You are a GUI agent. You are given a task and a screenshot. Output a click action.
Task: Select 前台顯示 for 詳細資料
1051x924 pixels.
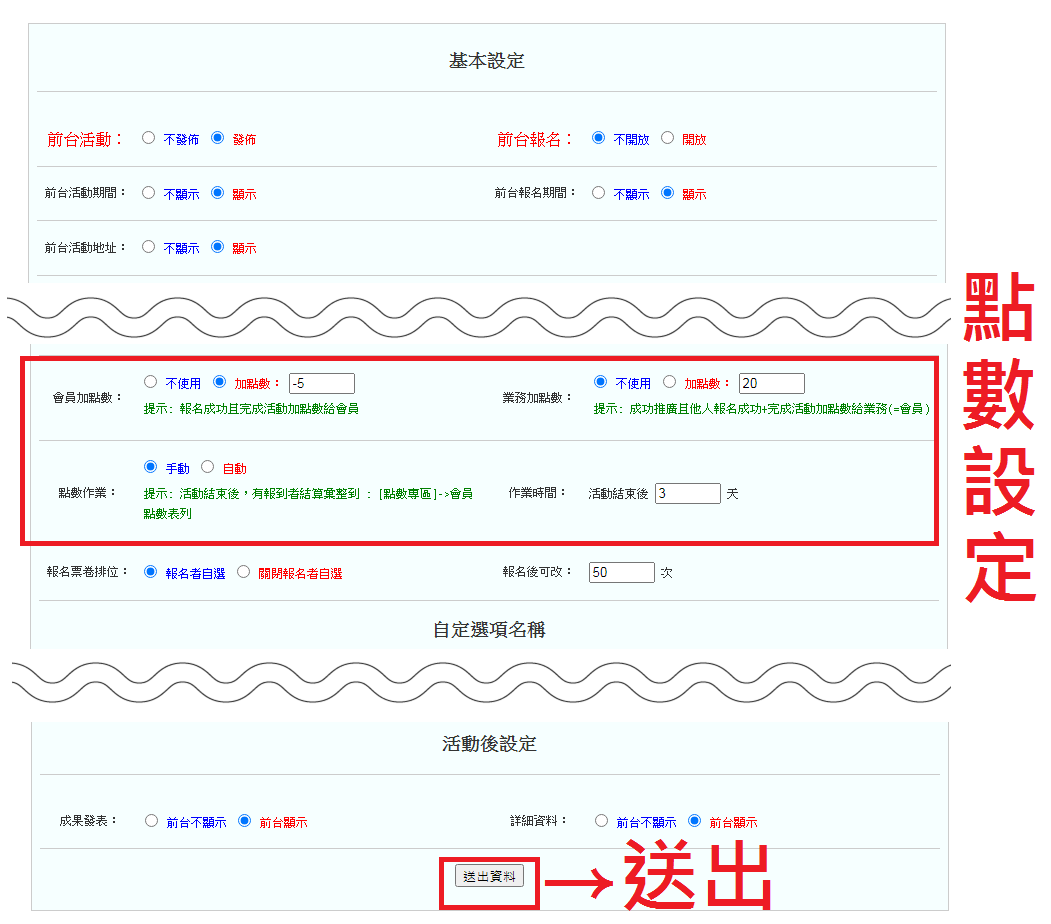pyautogui.click(x=695, y=821)
